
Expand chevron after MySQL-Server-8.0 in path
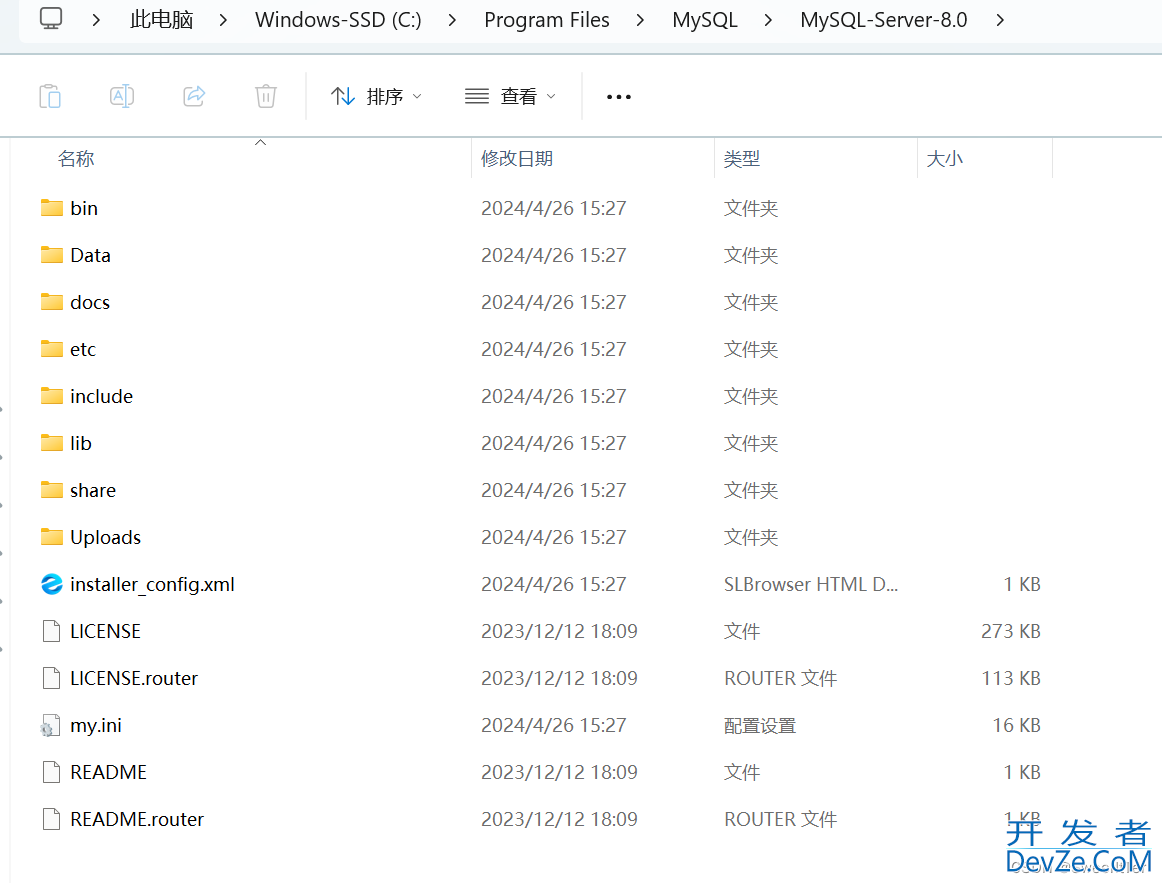click(x=1000, y=20)
